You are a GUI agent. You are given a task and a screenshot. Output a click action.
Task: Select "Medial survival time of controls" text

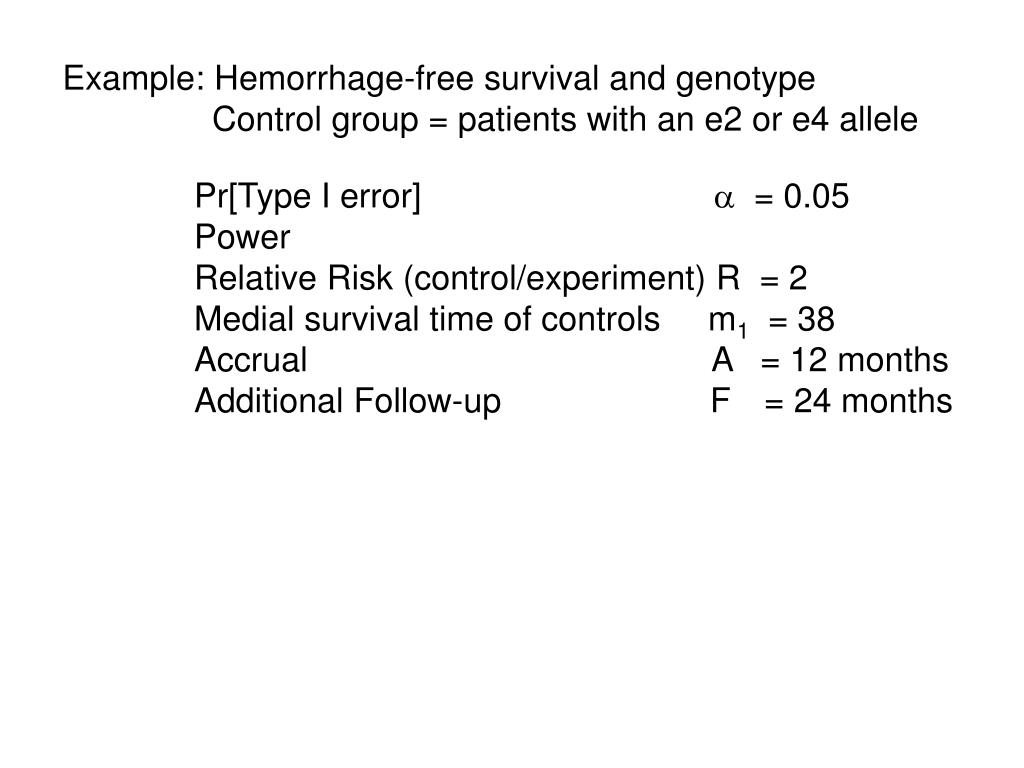[x=421, y=320]
